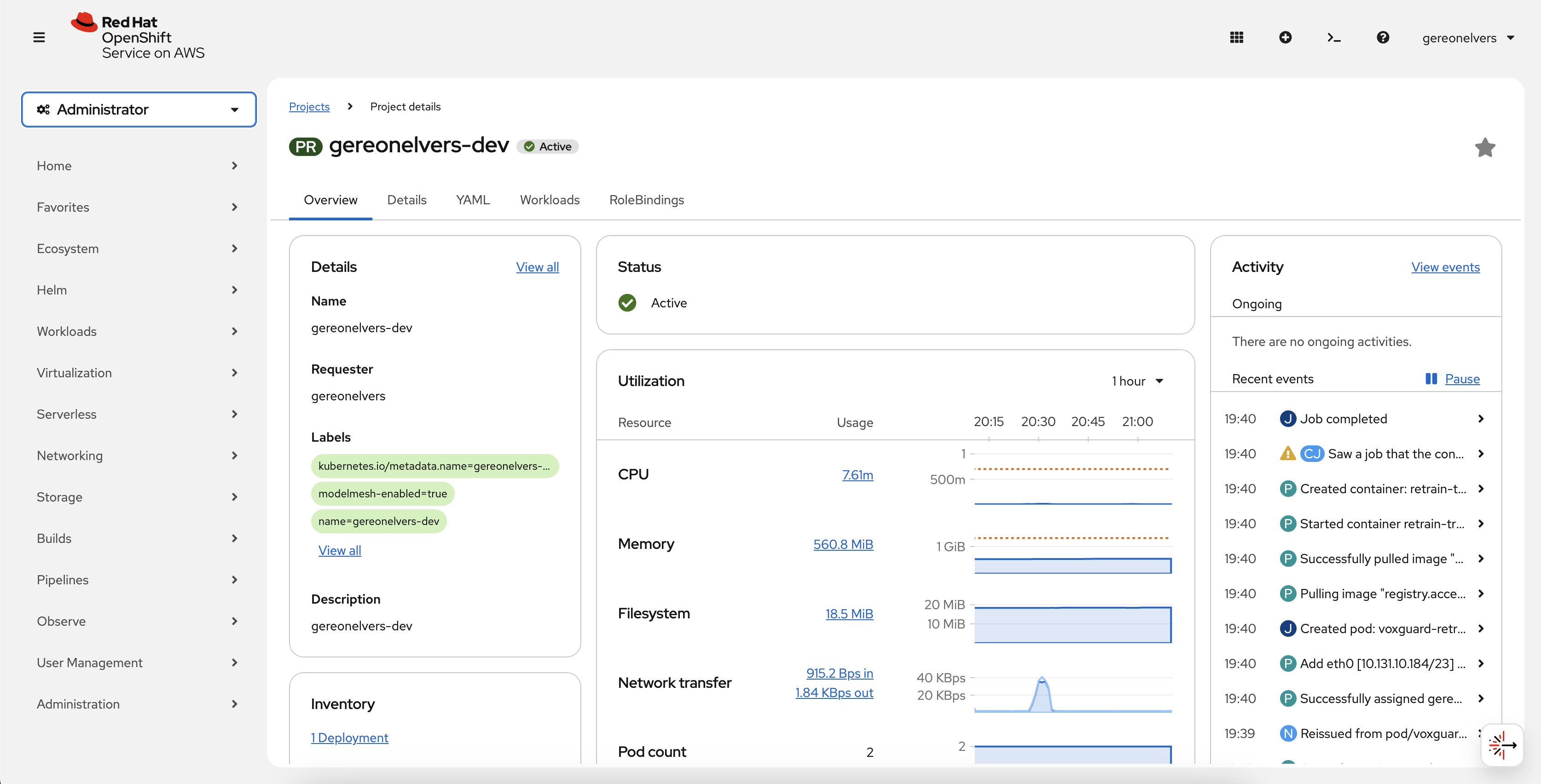Click the import YAML plus icon
This screenshot has width=1541, height=784.
click(1286, 37)
